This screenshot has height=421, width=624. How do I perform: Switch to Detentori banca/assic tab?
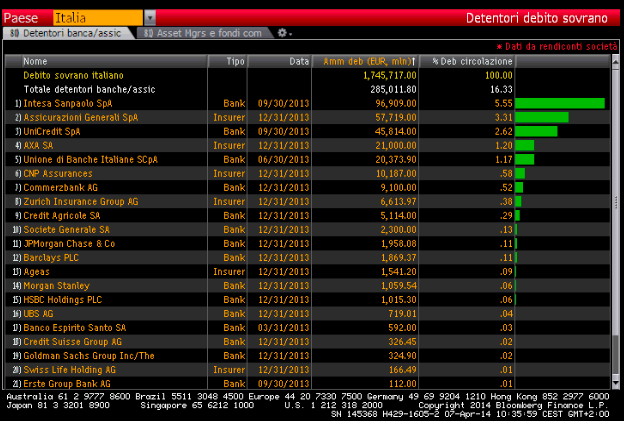point(68,33)
